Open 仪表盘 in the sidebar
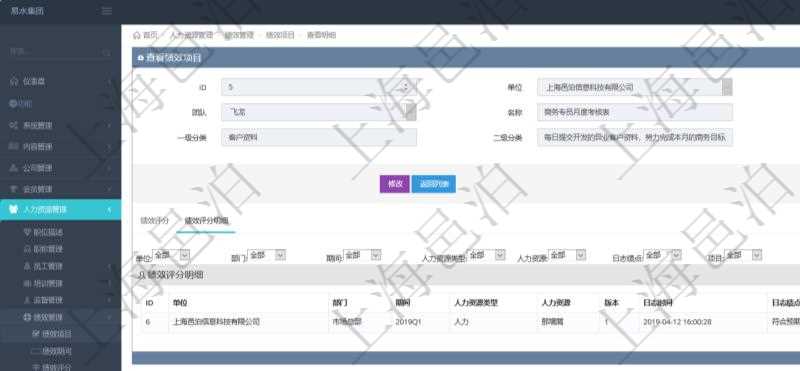This screenshot has height=371, width=800. point(34,82)
